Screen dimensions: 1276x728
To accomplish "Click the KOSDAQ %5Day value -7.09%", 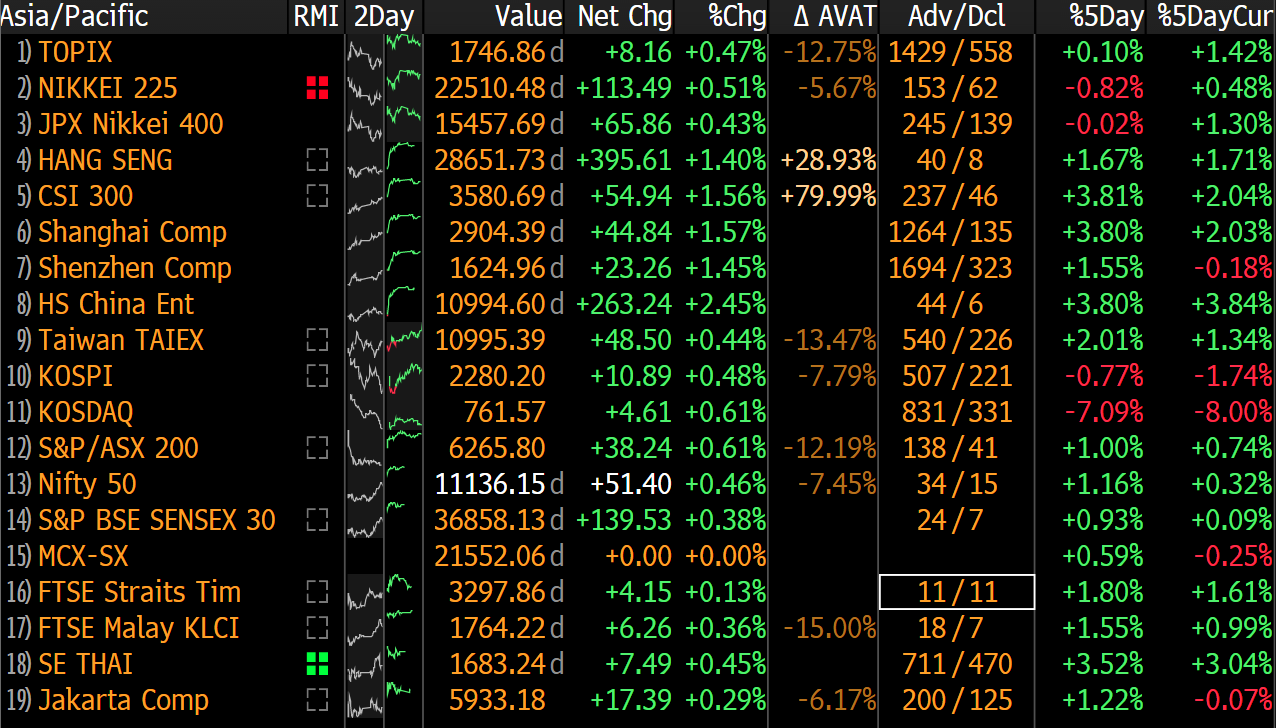I will pos(1103,412).
